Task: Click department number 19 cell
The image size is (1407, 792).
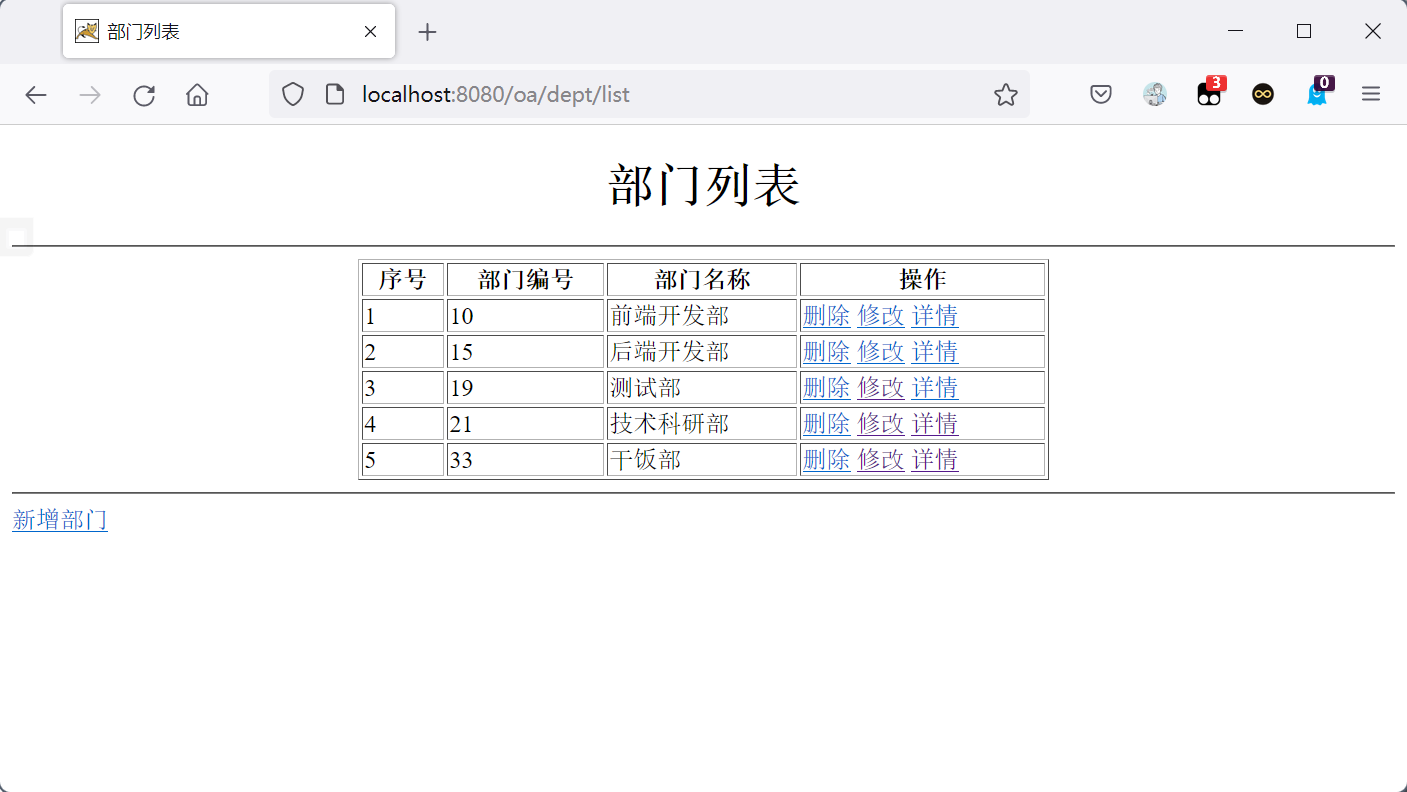Action: tap(525, 388)
